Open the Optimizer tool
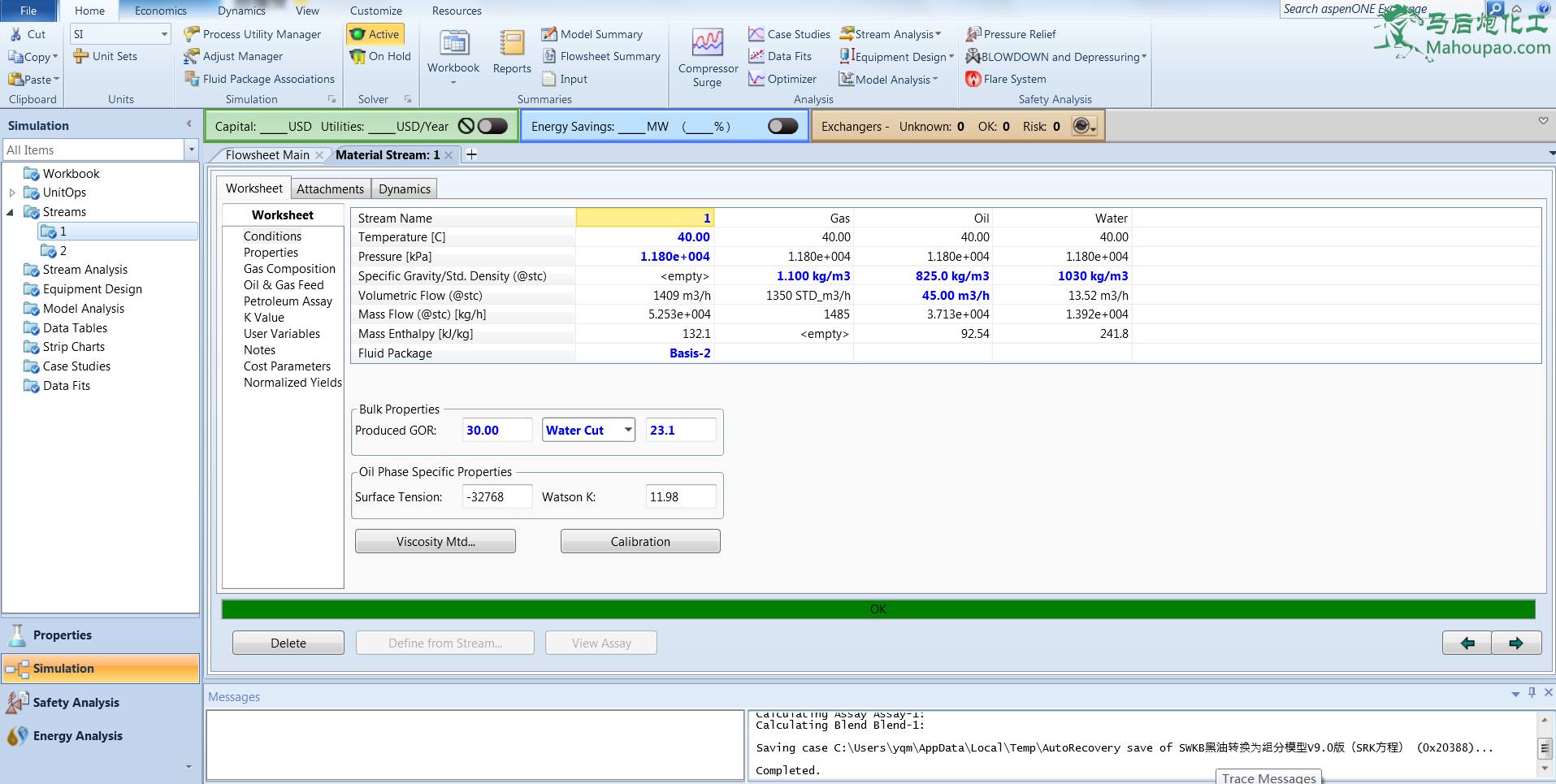 [782, 79]
